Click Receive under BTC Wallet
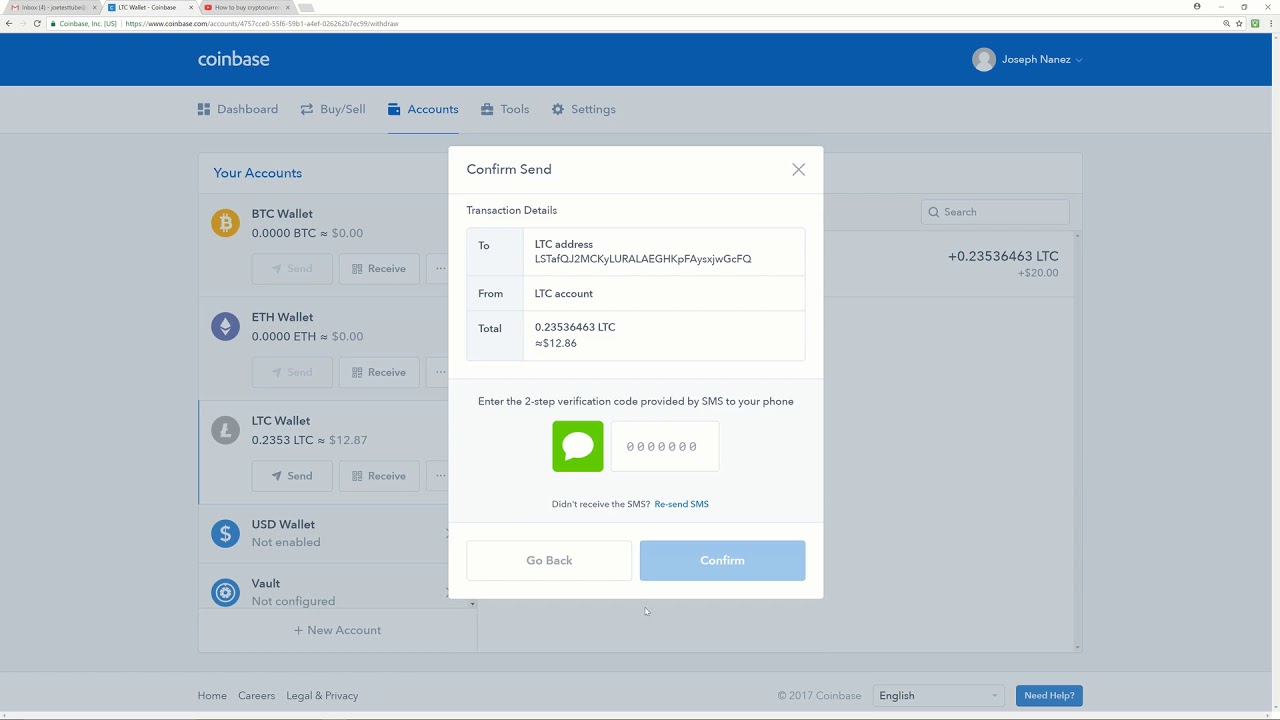 (379, 268)
